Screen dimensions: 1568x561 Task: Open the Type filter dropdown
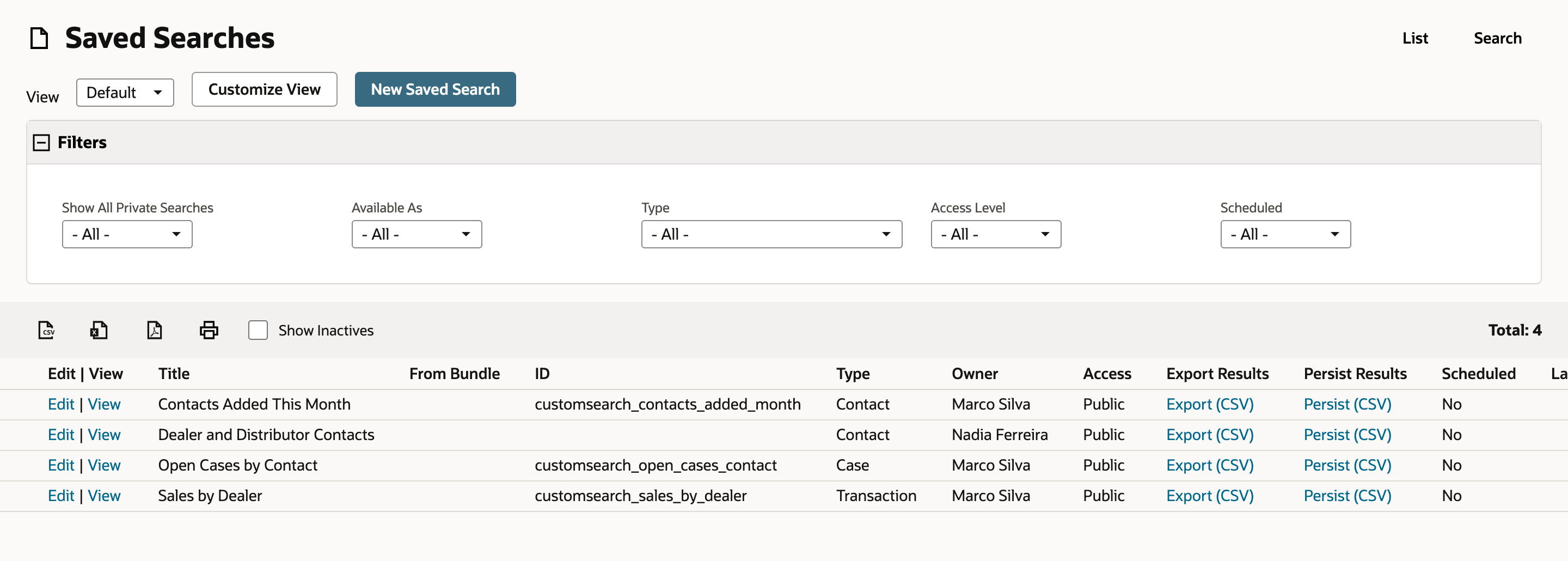click(x=772, y=235)
